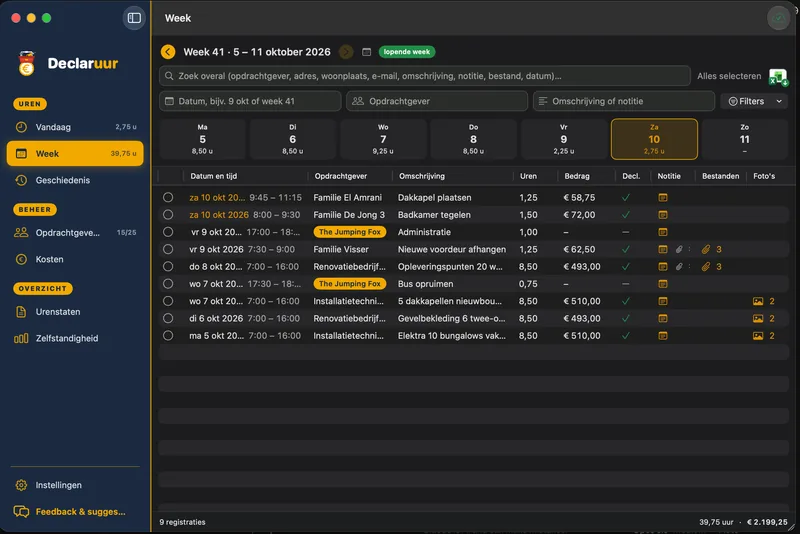
Task: Select Zo 11 day tab
Action: tap(744, 139)
